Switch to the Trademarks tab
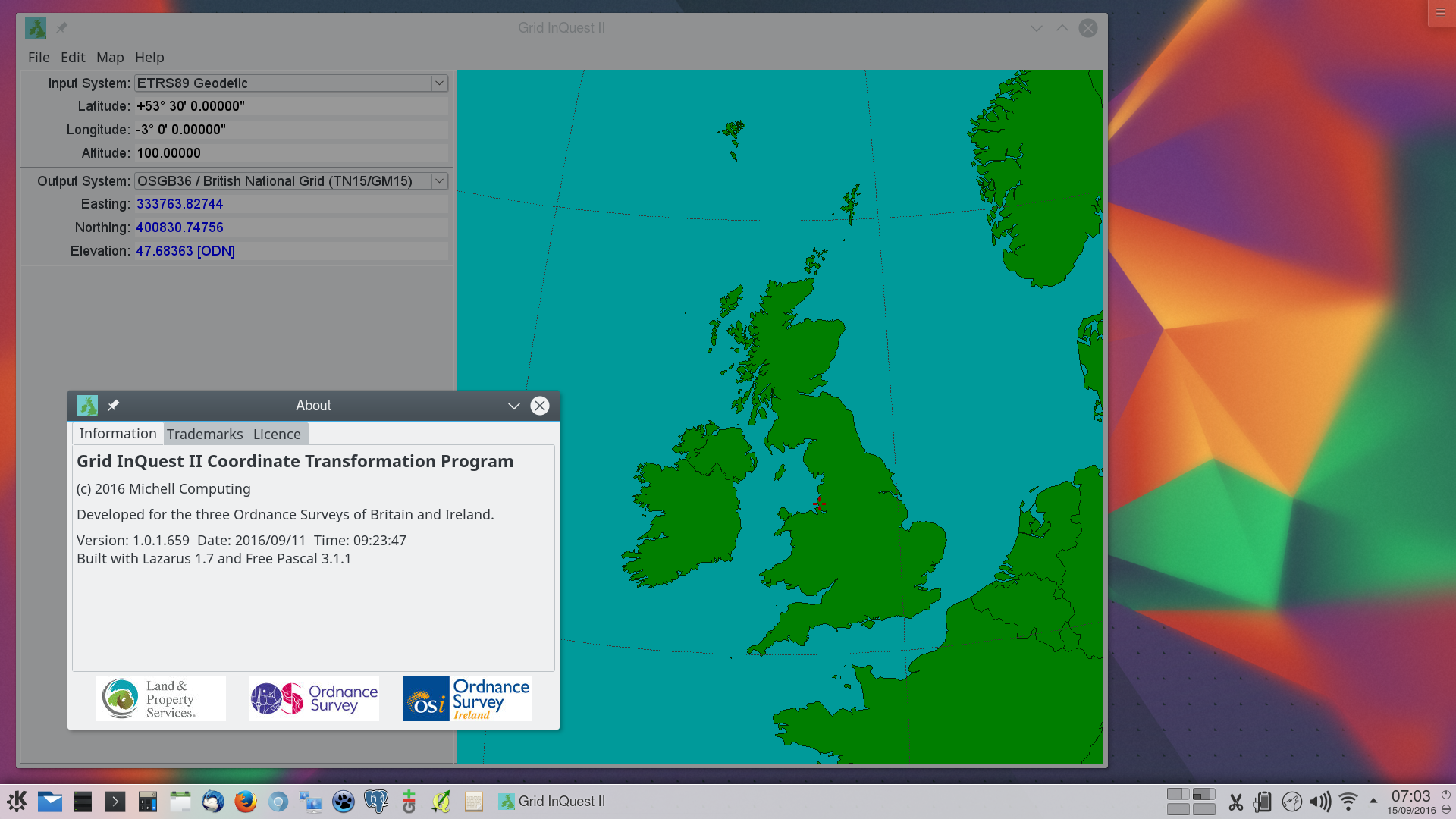 [x=205, y=435]
